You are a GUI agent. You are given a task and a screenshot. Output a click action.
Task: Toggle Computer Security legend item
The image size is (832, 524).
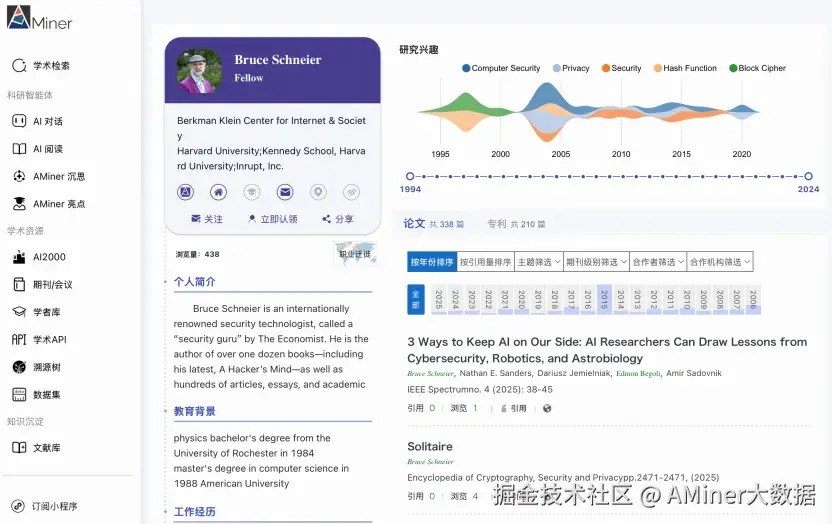[x=501, y=68]
